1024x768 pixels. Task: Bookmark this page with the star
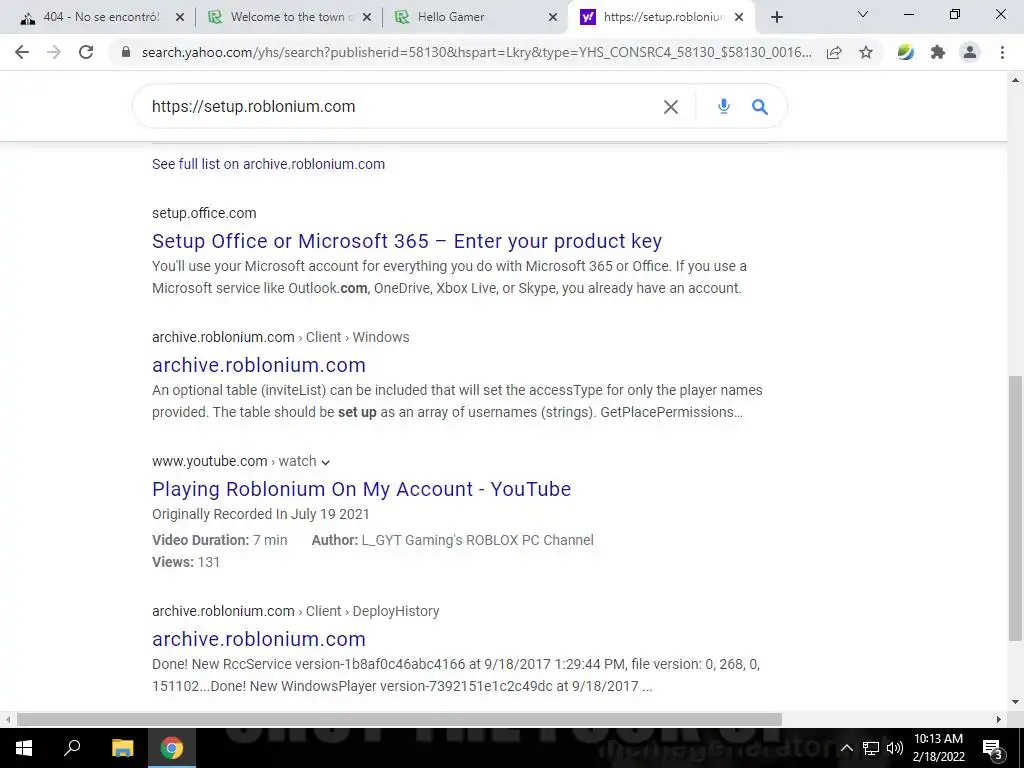(866, 52)
